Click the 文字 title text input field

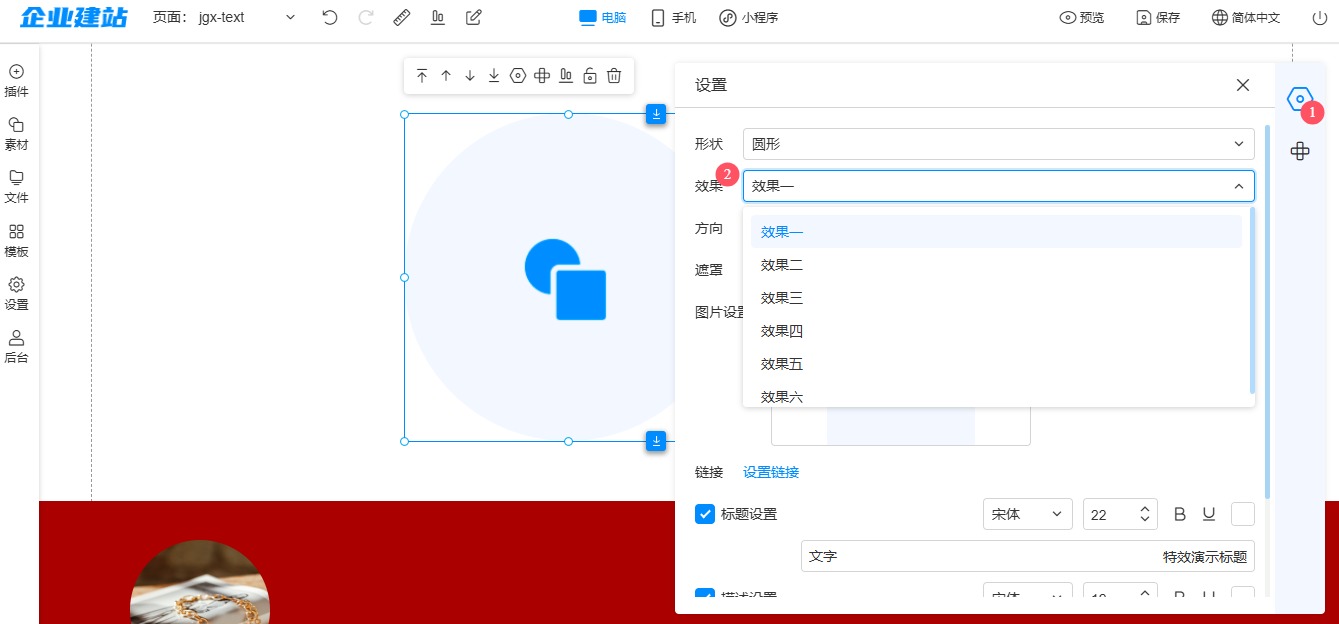pyautogui.click(x=1028, y=556)
